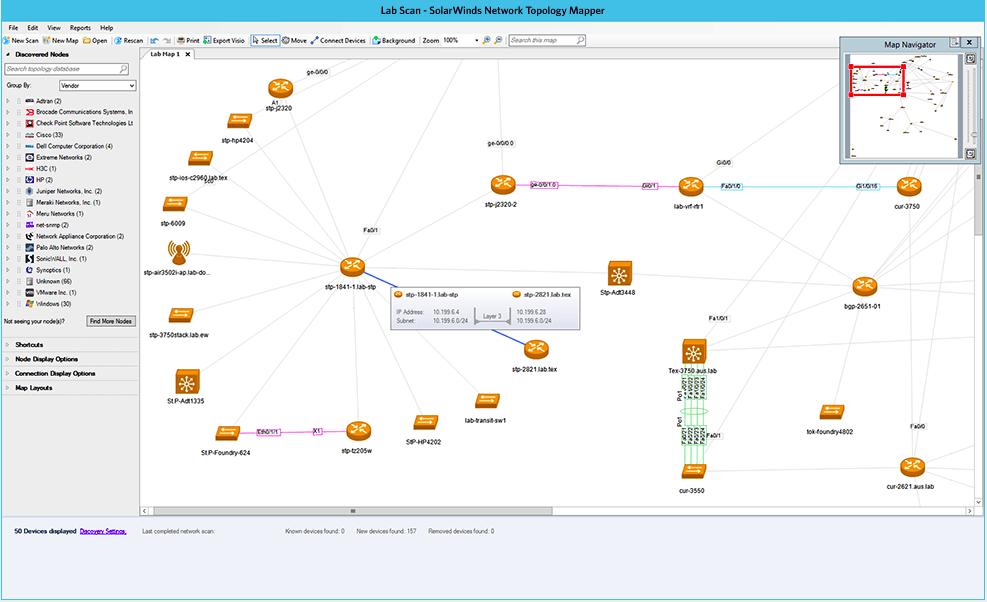This screenshot has height=602, width=987.
Task: Click the Undo arrow icon
Action: coord(154,40)
